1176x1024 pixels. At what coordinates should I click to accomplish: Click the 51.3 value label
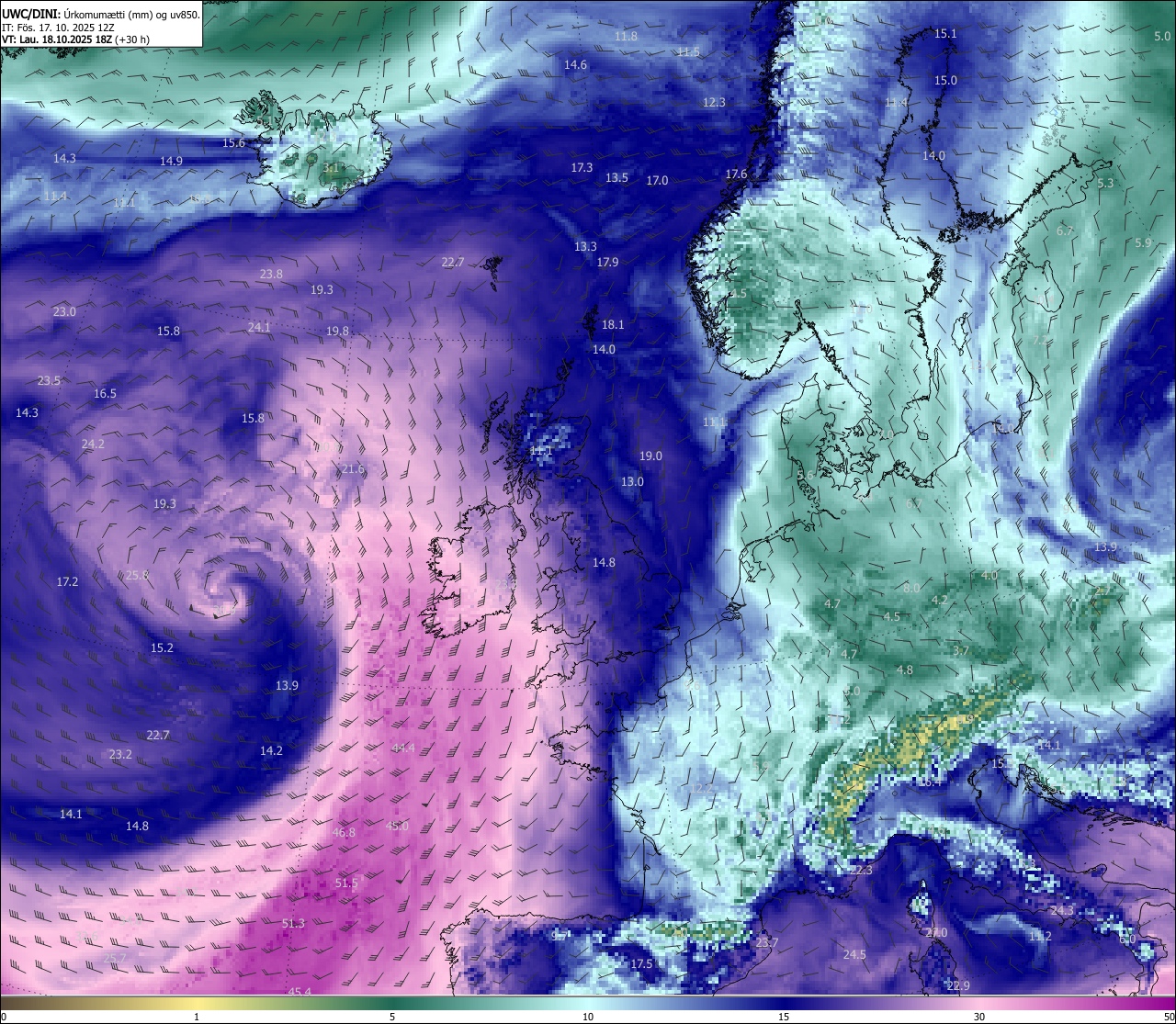[292, 923]
